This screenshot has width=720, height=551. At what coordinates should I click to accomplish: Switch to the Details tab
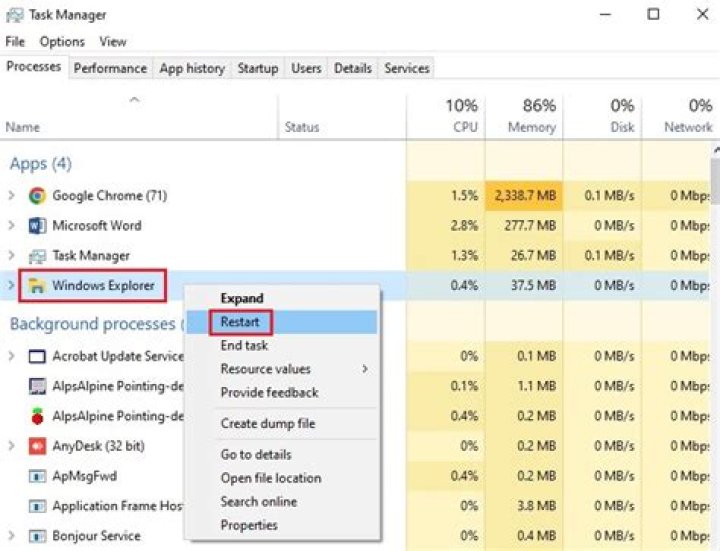(353, 68)
